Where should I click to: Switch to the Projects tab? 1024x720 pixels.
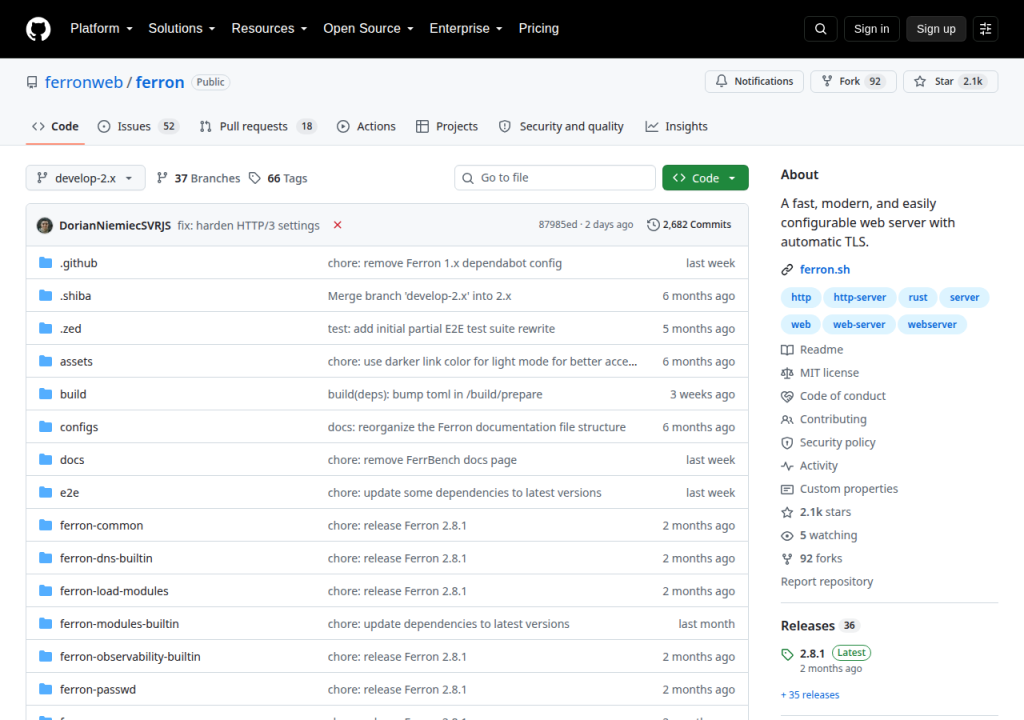coord(447,126)
